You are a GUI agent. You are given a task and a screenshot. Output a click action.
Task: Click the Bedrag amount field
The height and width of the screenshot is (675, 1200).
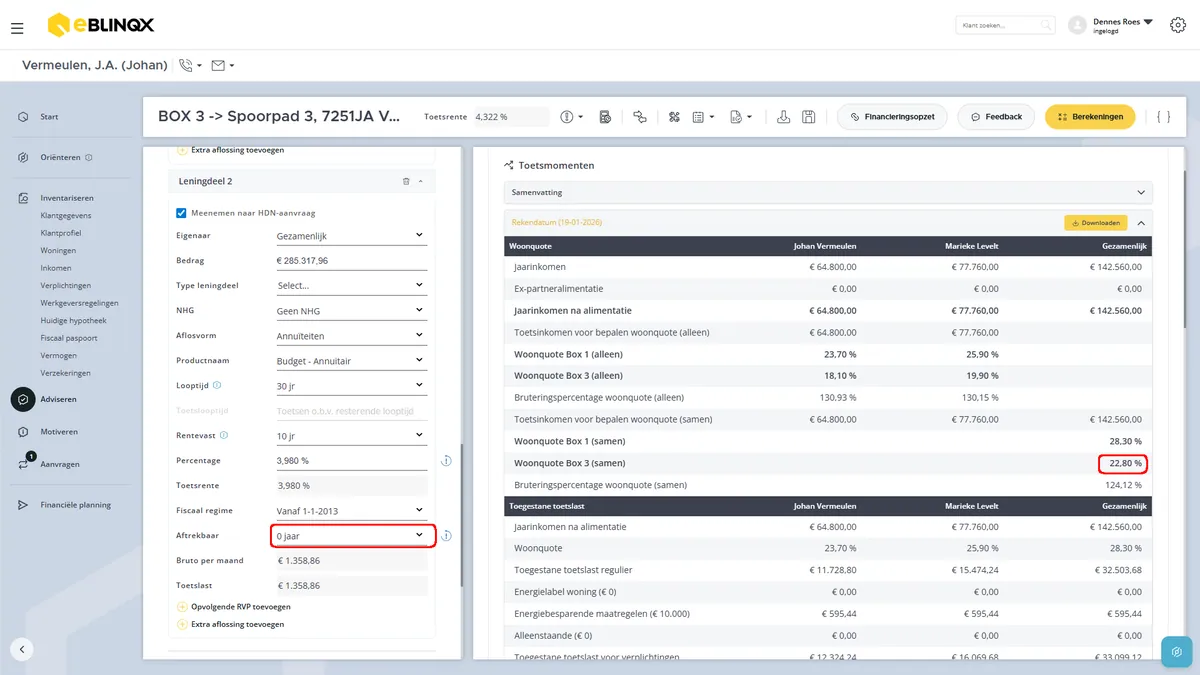351,261
